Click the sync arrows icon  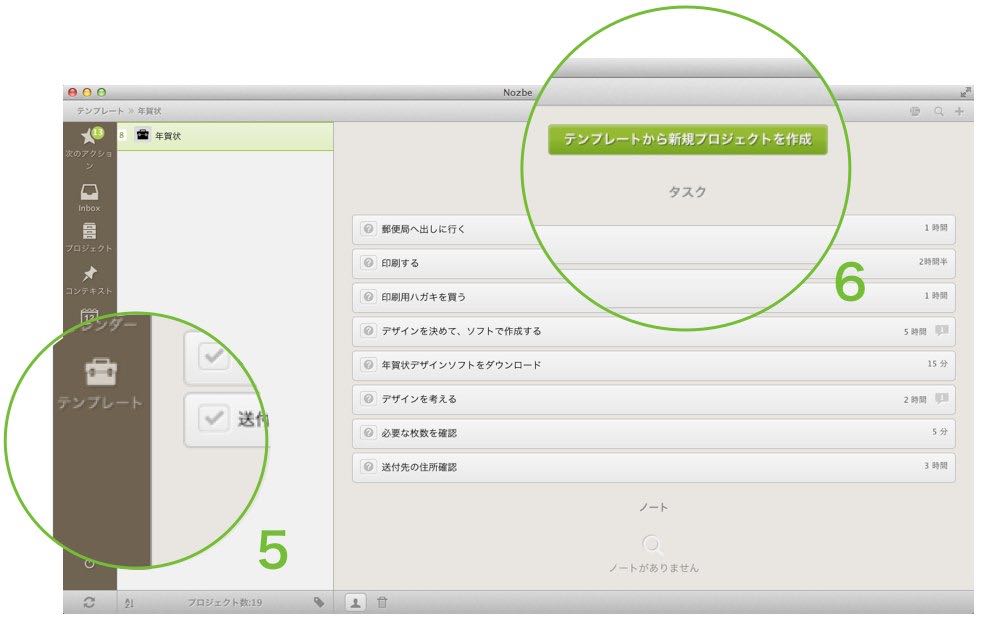click(89, 602)
